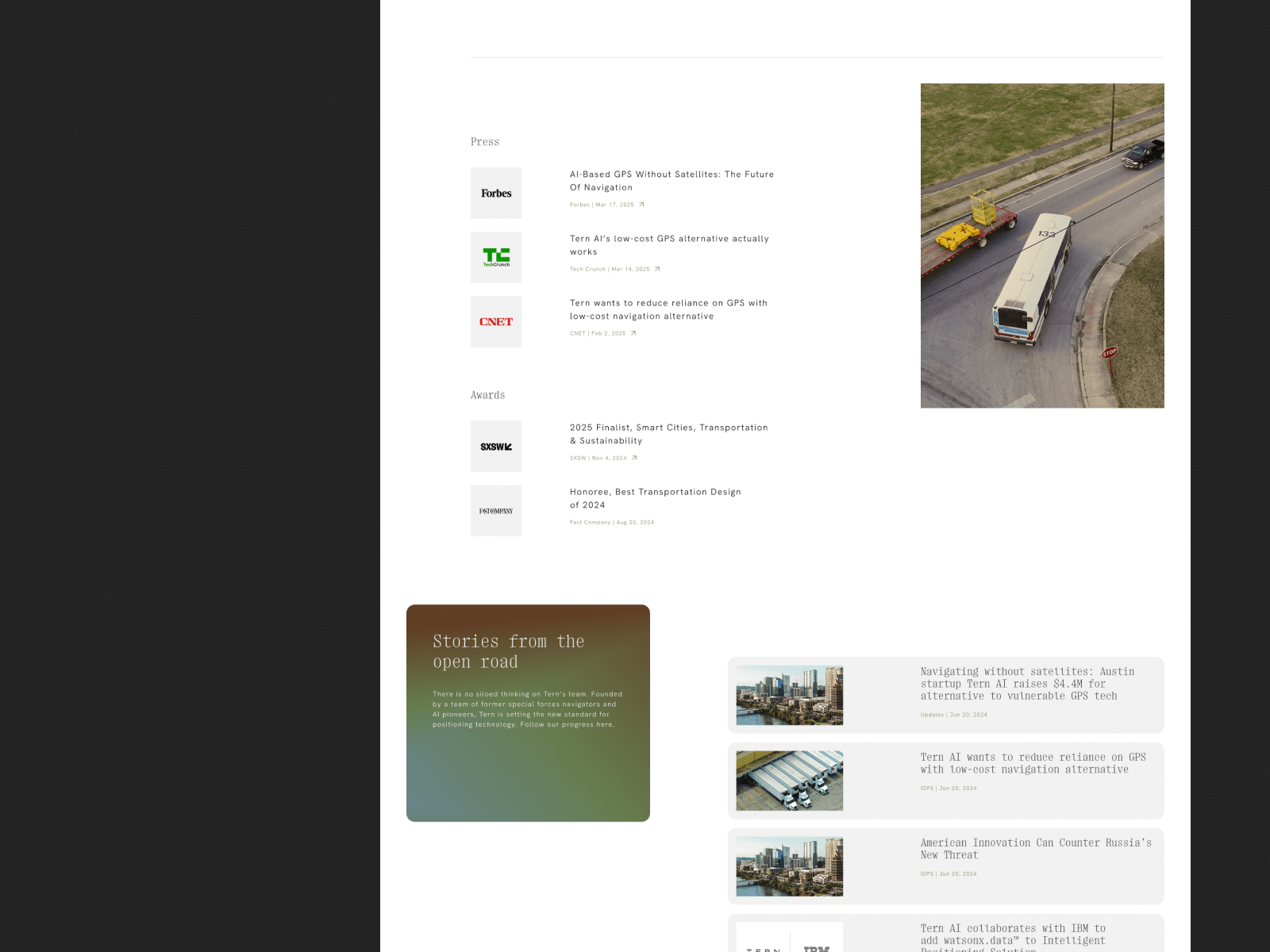
Task: Click the SXSW logo tile
Action: [496, 446]
